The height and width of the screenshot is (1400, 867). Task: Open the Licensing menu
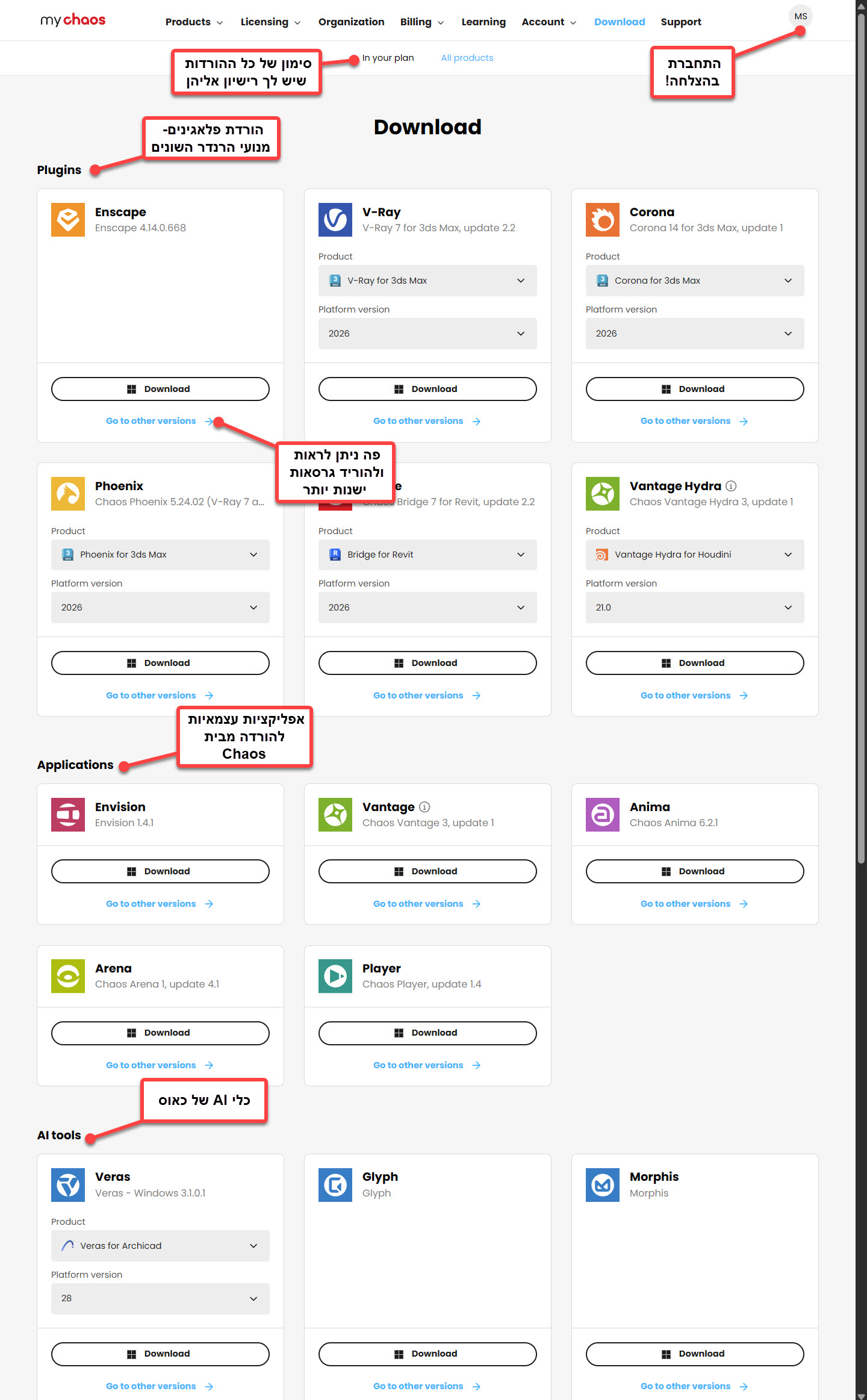point(270,22)
